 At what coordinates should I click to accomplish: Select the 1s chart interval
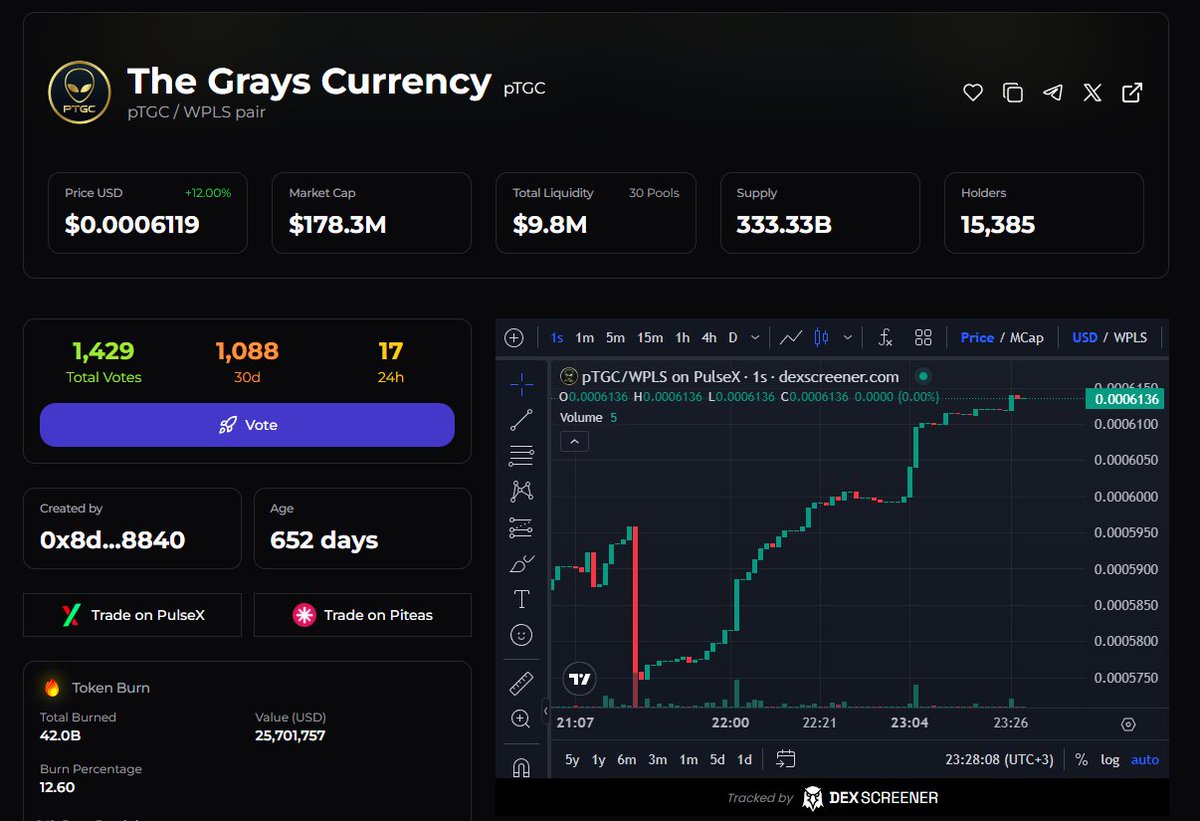click(x=557, y=338)
